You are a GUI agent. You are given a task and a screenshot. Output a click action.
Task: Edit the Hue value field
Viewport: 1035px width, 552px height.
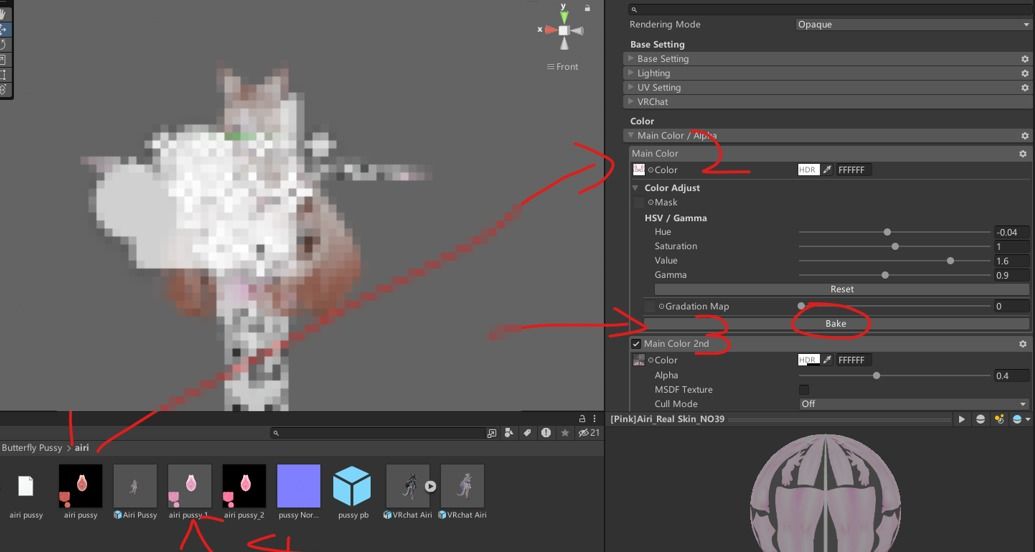point(1011,232)
